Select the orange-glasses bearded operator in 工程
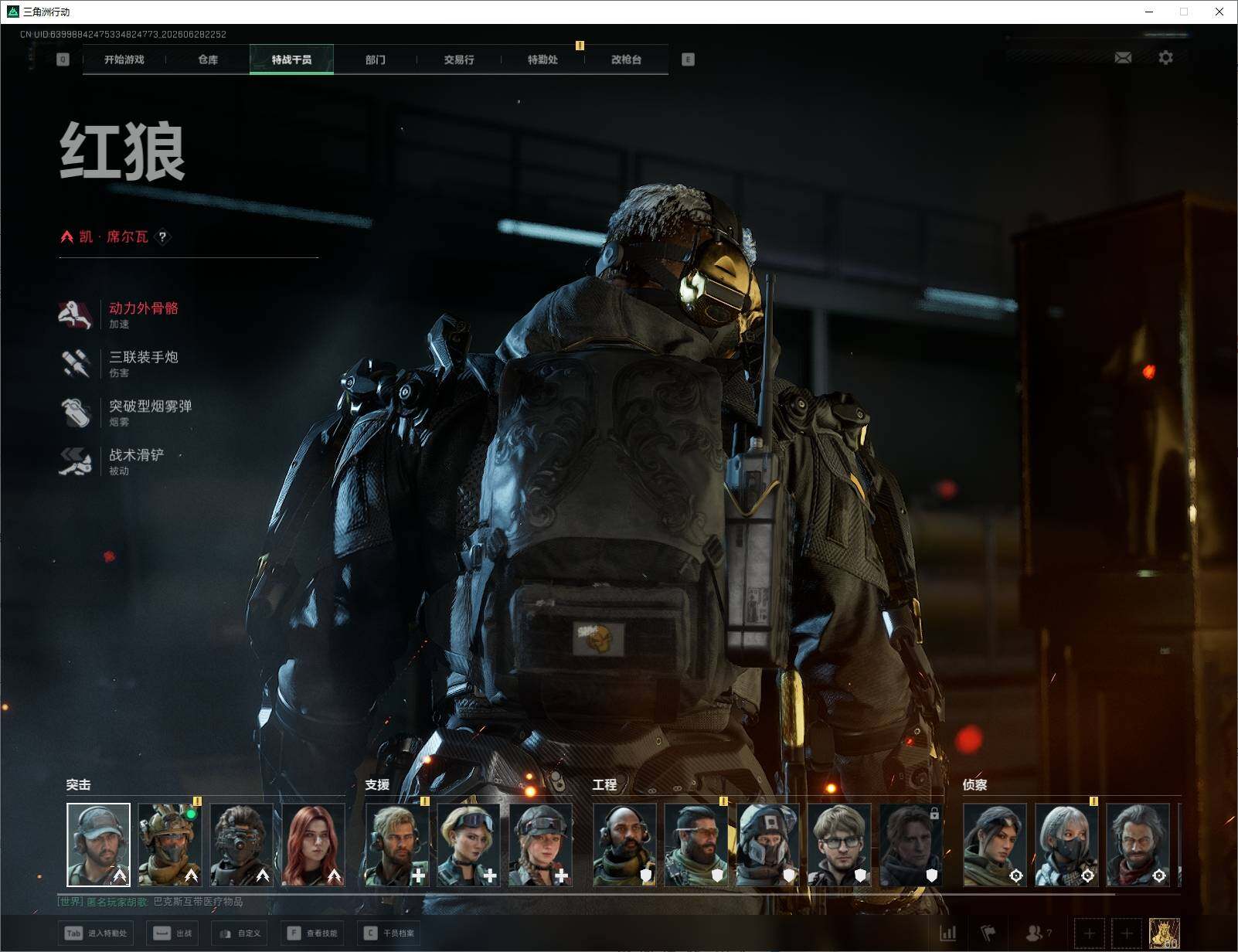Viewport: 1238px width, 952px height. 696,845
